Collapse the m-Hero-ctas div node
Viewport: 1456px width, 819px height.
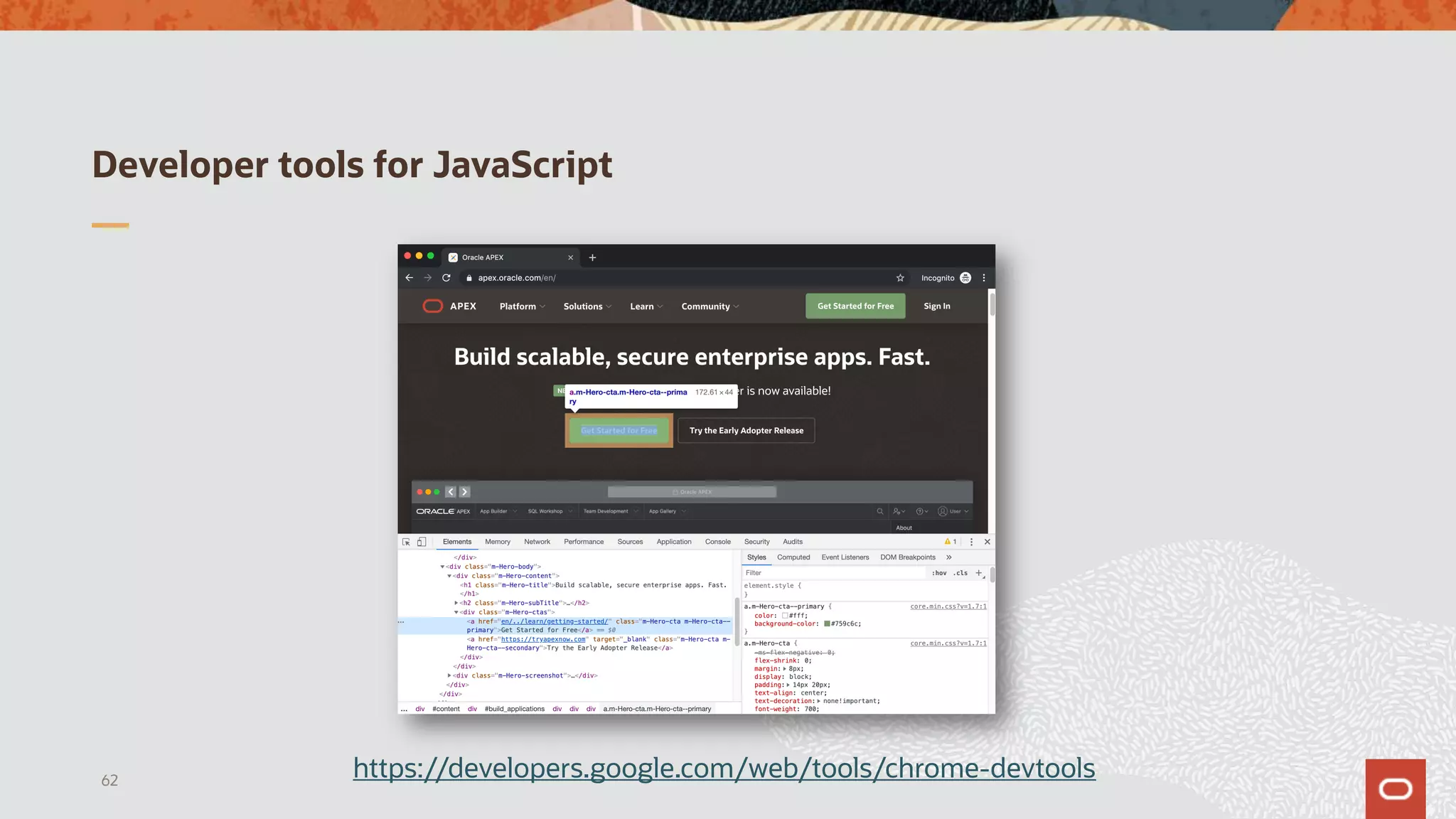[x=456, y=612]
